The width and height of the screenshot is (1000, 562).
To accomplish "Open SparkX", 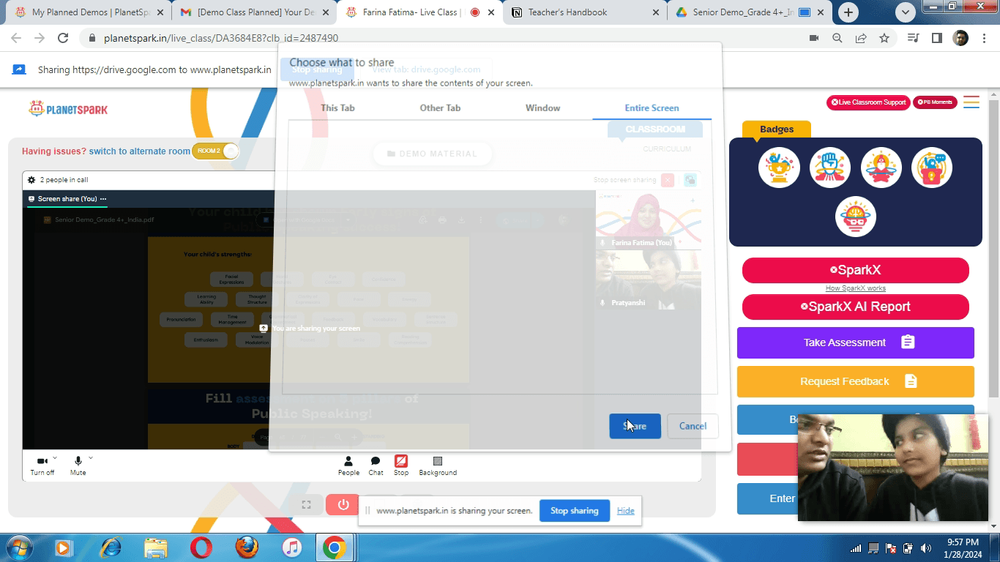I will 855,270.
